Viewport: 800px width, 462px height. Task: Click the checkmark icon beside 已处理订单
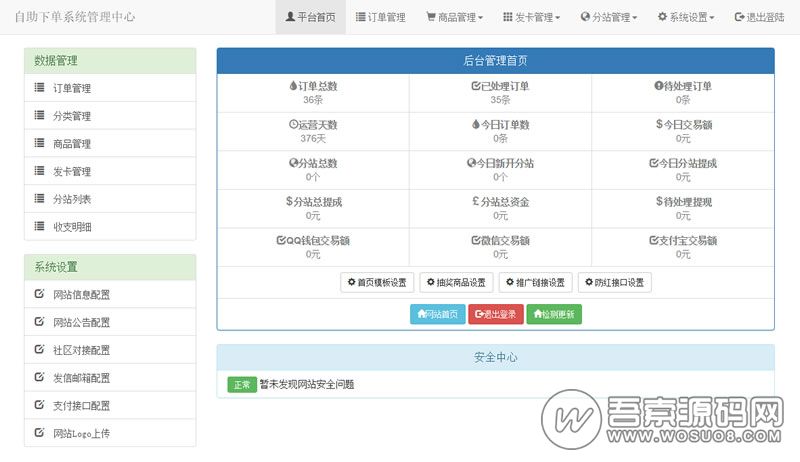[x=475, y=86]
